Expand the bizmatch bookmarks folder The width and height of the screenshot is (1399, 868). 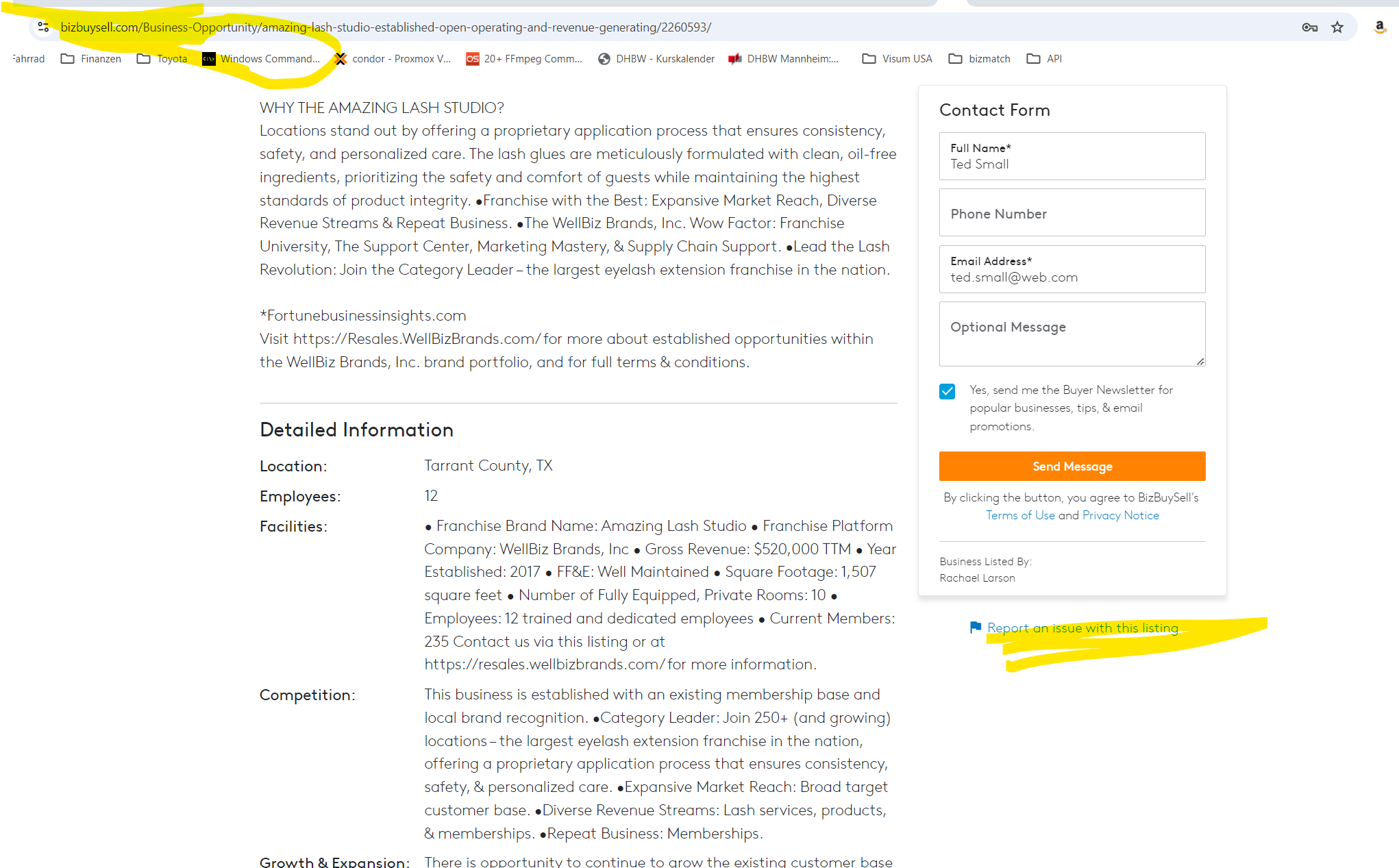[980, 59]
